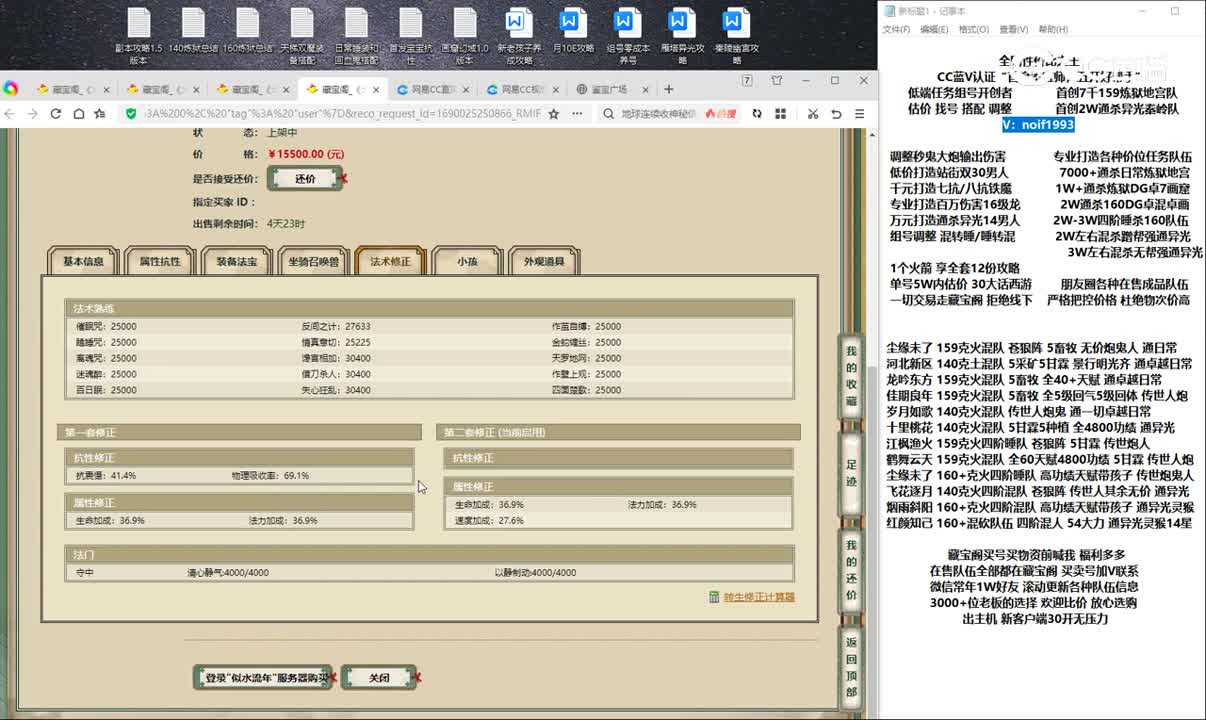Click the 地球连续收神秘信 search box
1206x720 pixels.
click(660, 114)
